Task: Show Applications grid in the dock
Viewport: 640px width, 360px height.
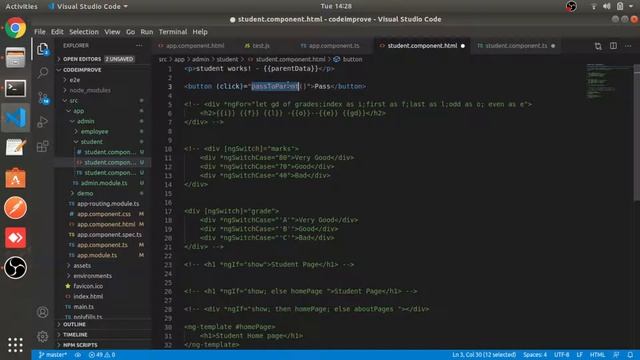Action: tap(15, 345)
